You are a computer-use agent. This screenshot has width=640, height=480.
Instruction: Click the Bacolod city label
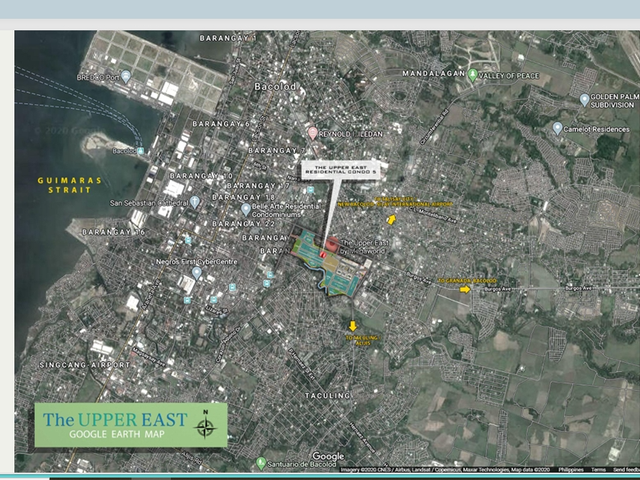(275, 87)
